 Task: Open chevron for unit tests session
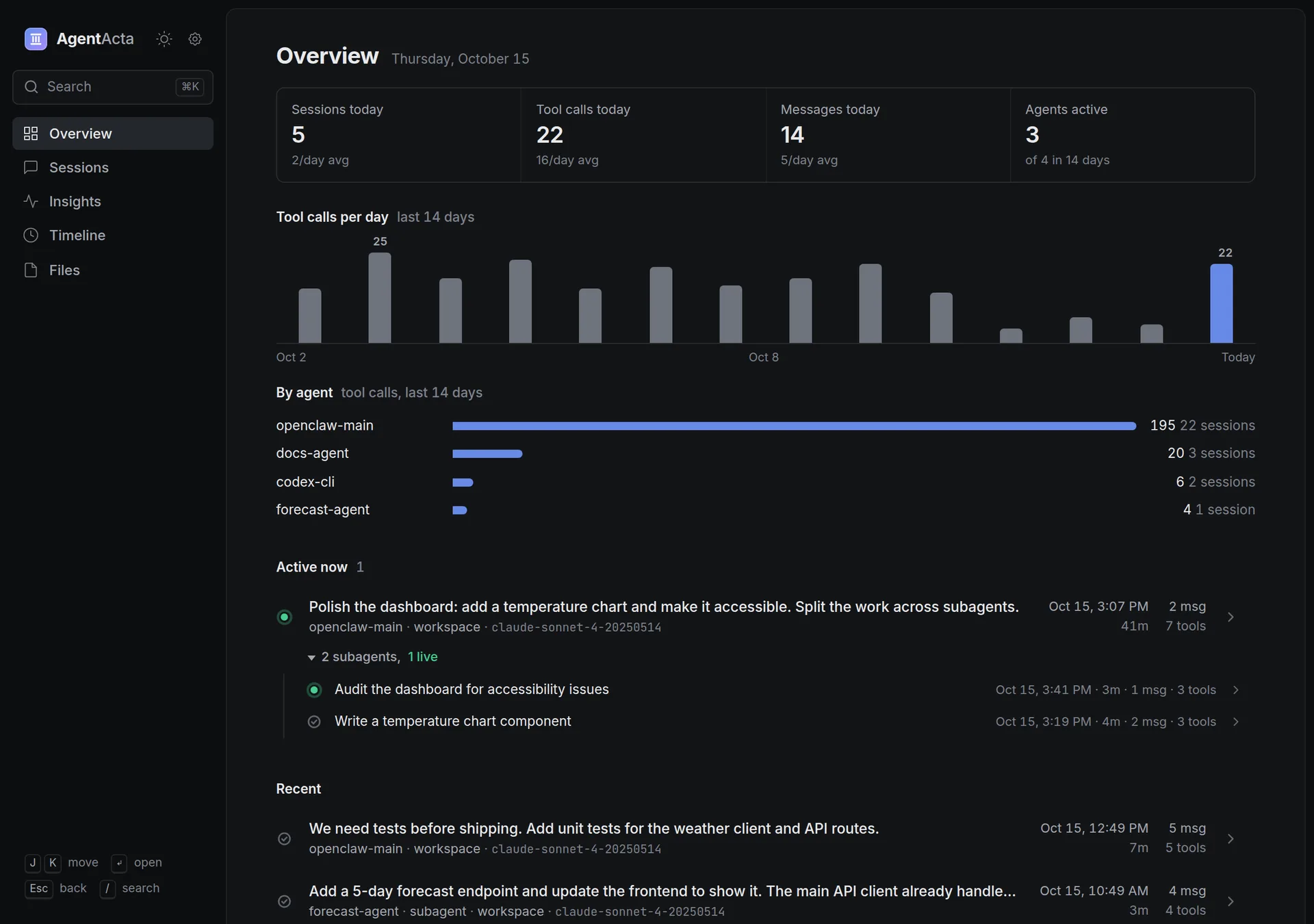click(1231, 838)
